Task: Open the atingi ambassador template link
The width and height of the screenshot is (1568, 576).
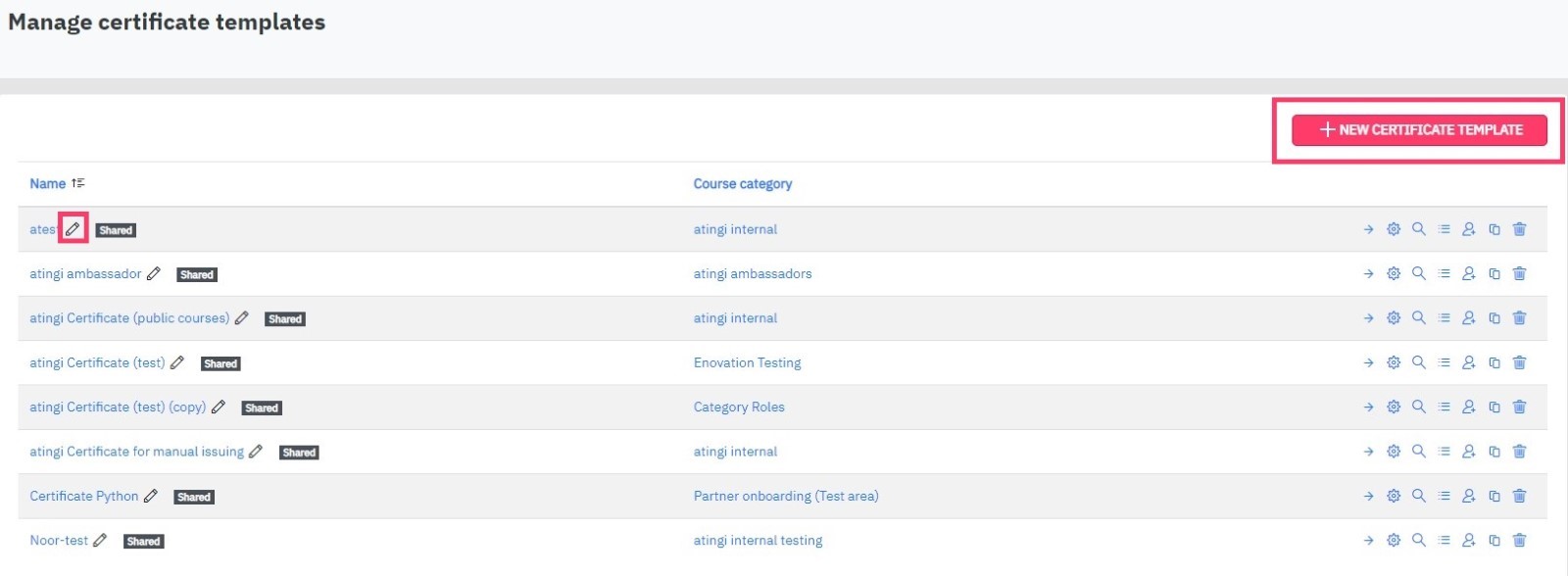Action: 85,273
